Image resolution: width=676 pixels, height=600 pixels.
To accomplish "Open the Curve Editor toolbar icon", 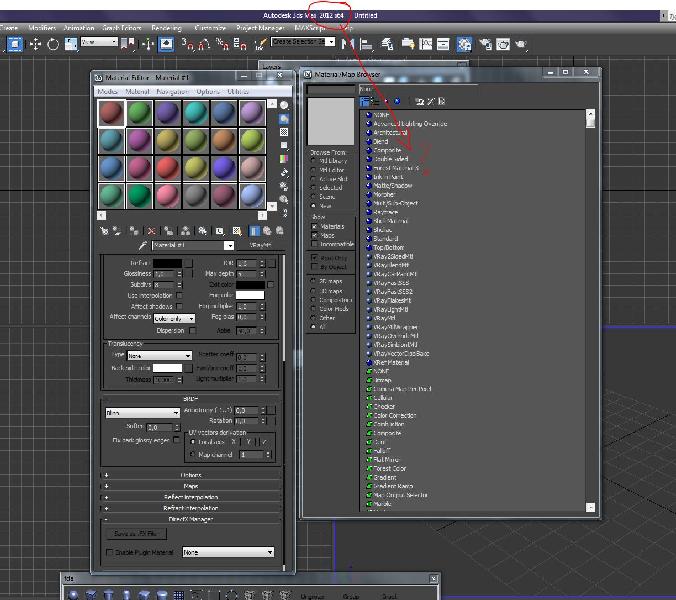I will pos(426,44).
